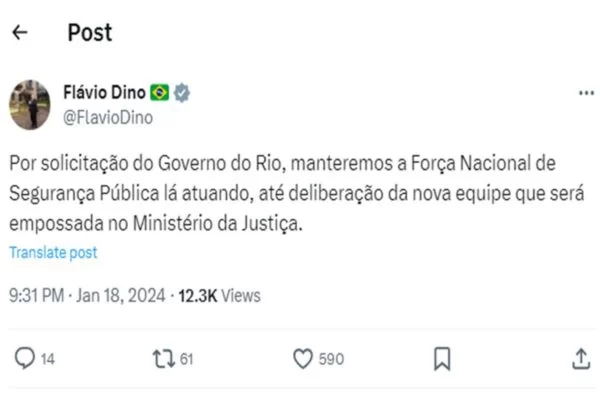Screen dimensions: 600x400
Task: Open Flávio Dino's profile picture
Action: pos(28,103)
